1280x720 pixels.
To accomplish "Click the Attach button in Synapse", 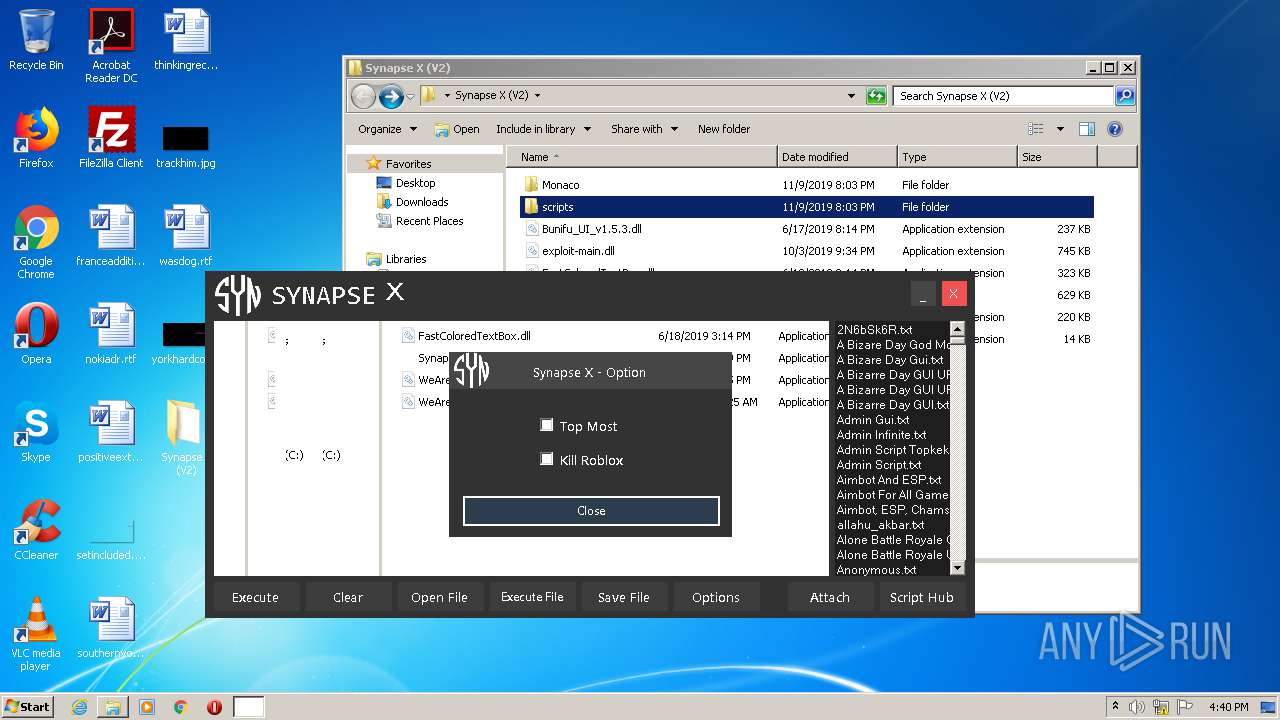I will tap(830, 597).
